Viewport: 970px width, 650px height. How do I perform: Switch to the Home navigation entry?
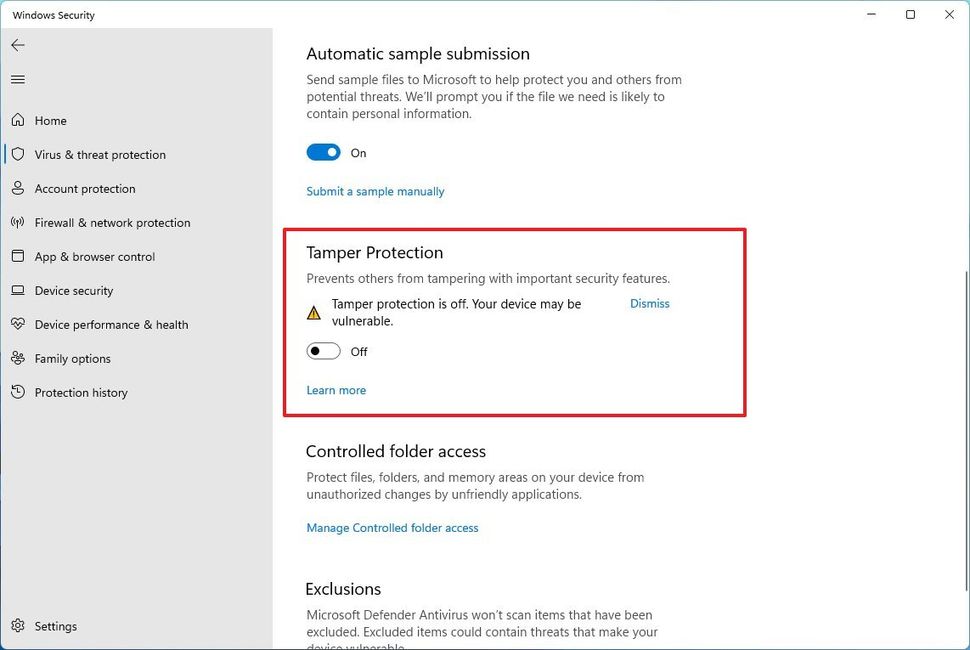[50, 120]
